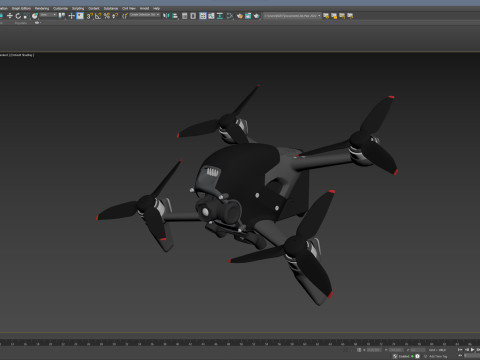This screenshot has height=360, width=480.
Task: Click the Grid value status text
Action: tap(437, 350)
